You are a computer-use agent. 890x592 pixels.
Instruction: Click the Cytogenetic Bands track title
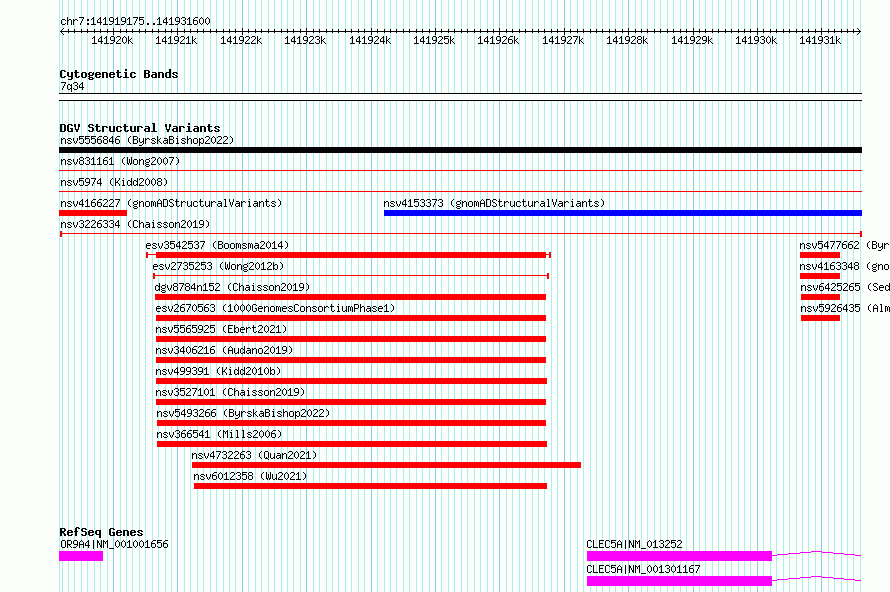pyautogui.click(x=119, y=74)
